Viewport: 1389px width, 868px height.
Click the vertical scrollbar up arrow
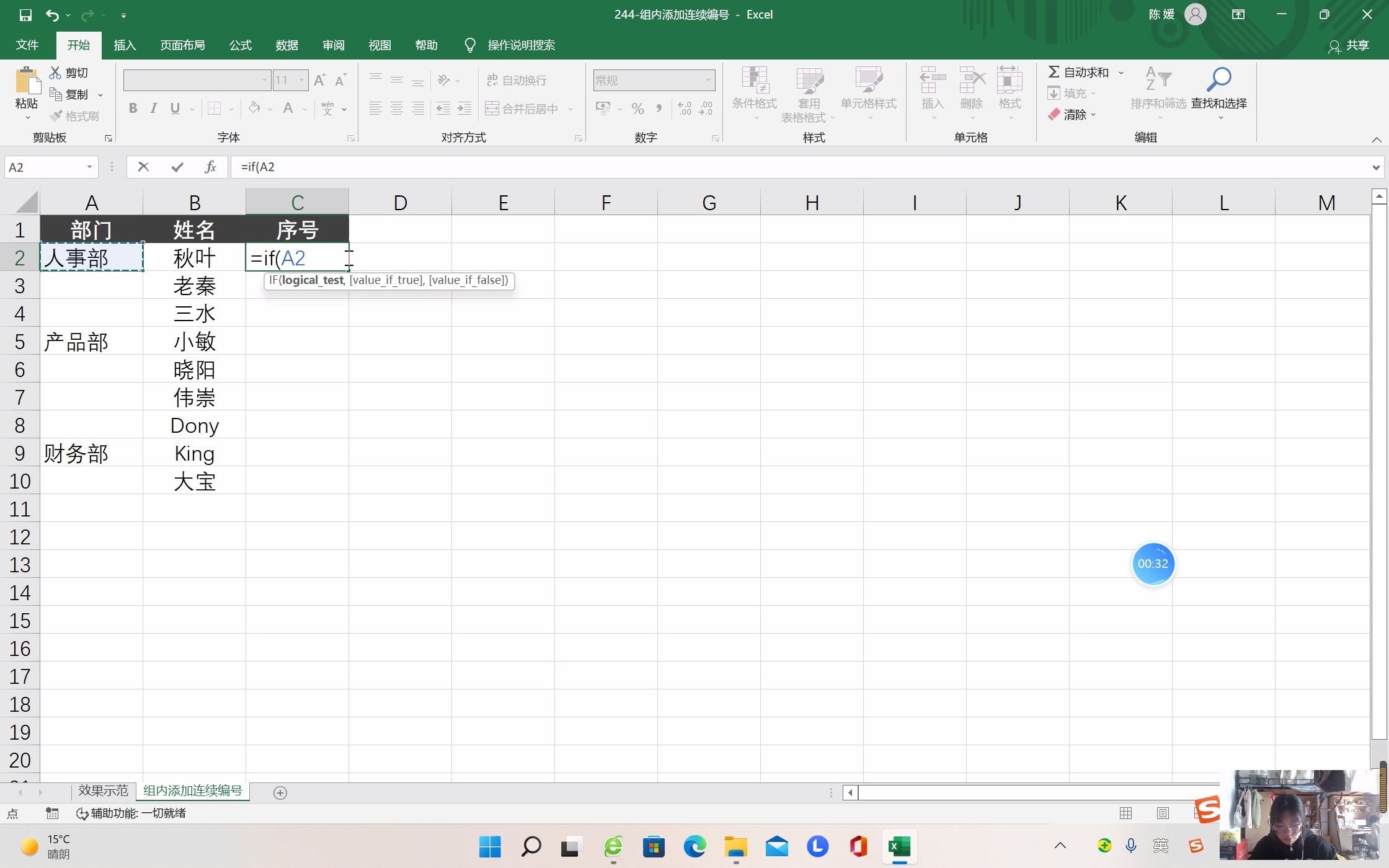1379,197
